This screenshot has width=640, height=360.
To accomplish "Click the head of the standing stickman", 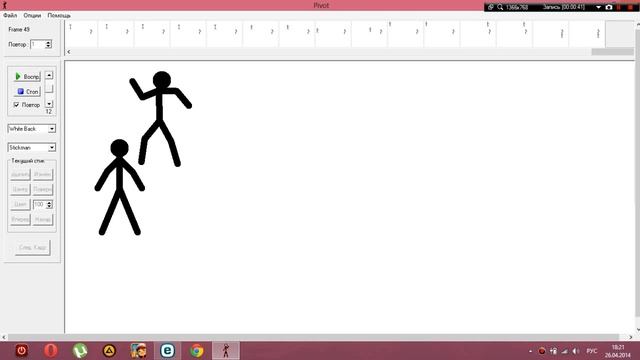I will [x=120, y=148].
